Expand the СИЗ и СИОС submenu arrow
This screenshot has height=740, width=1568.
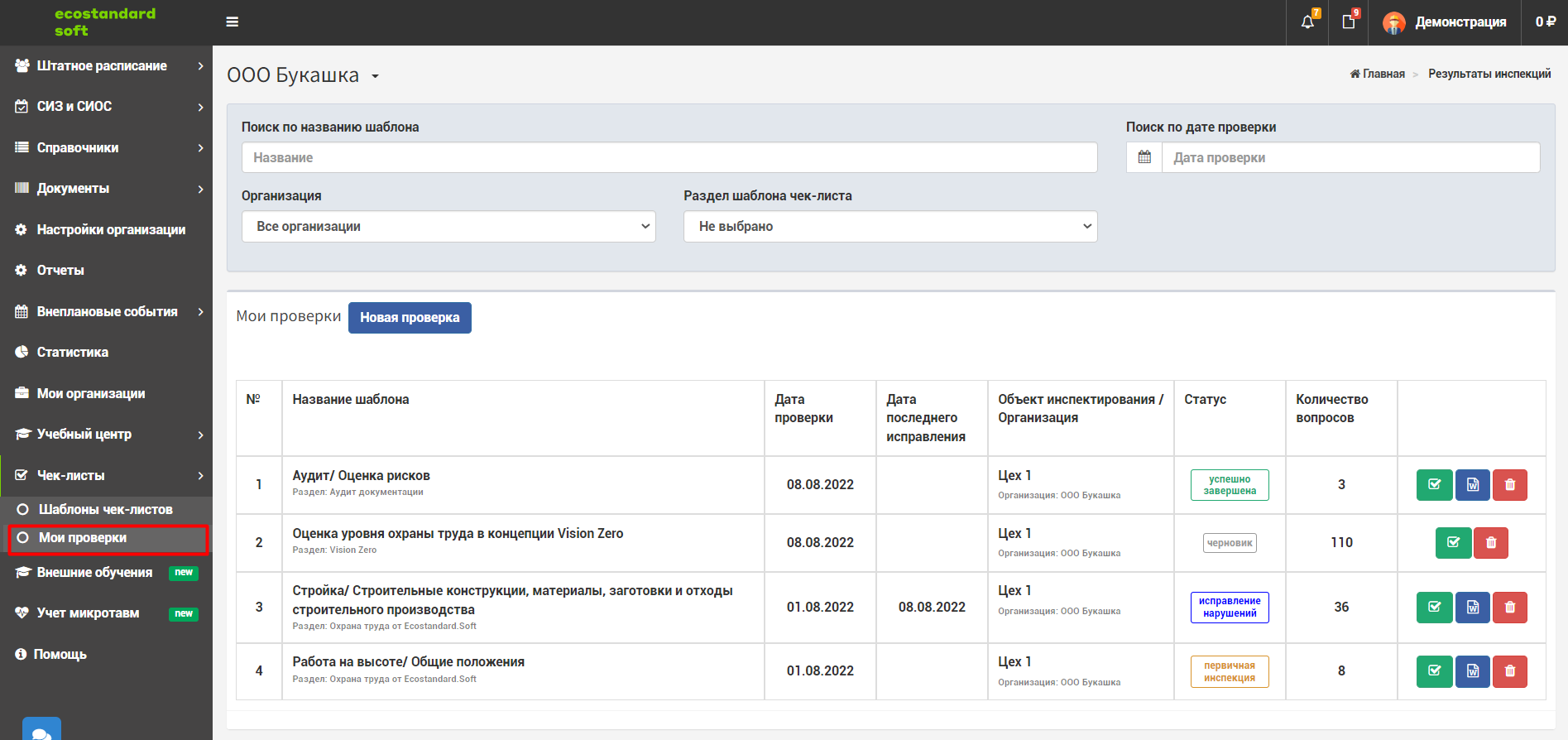(x=201, y=107)
